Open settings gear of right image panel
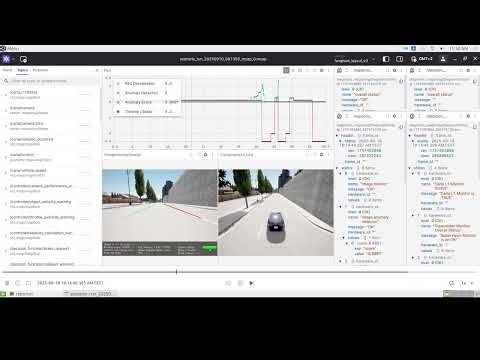480x360 pixels. [322, 155]
